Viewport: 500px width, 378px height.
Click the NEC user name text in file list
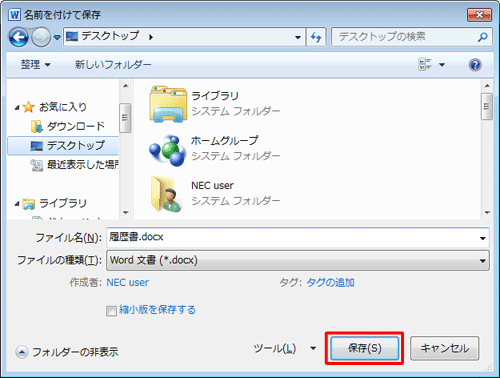[212, 185]
